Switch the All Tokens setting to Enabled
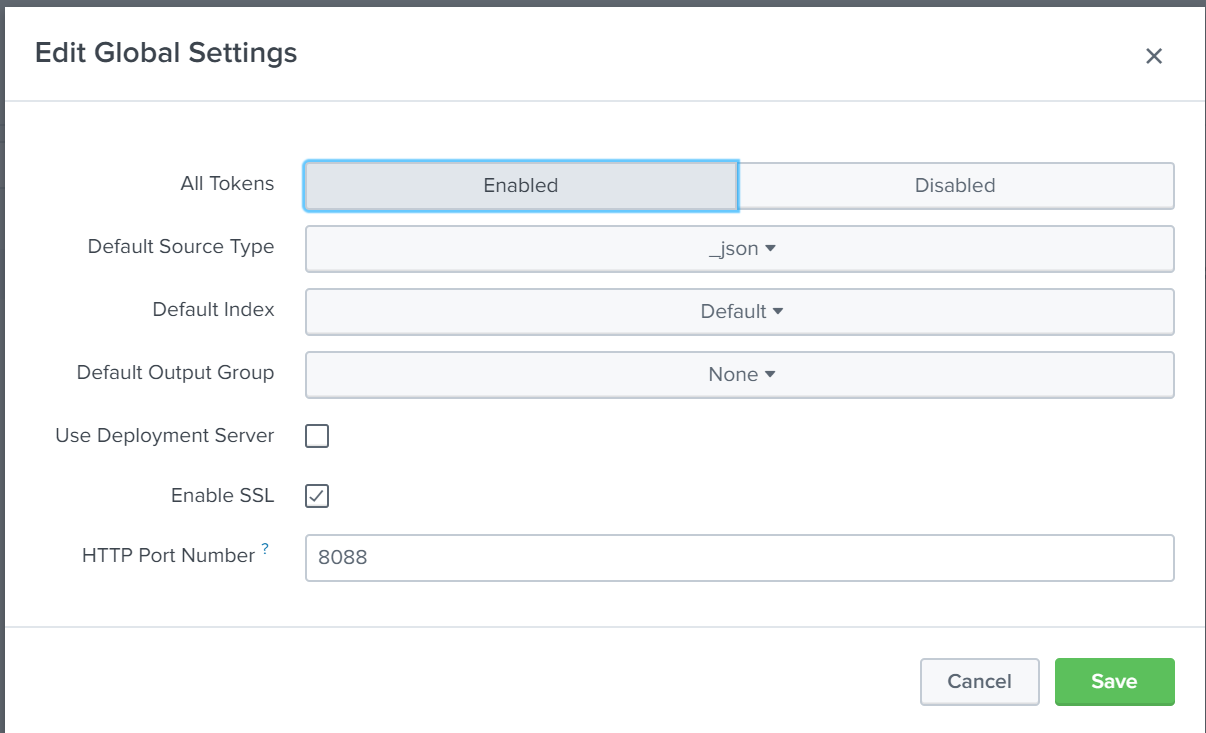Viewport: 1206px width, 733px height. tap(520, 185)
